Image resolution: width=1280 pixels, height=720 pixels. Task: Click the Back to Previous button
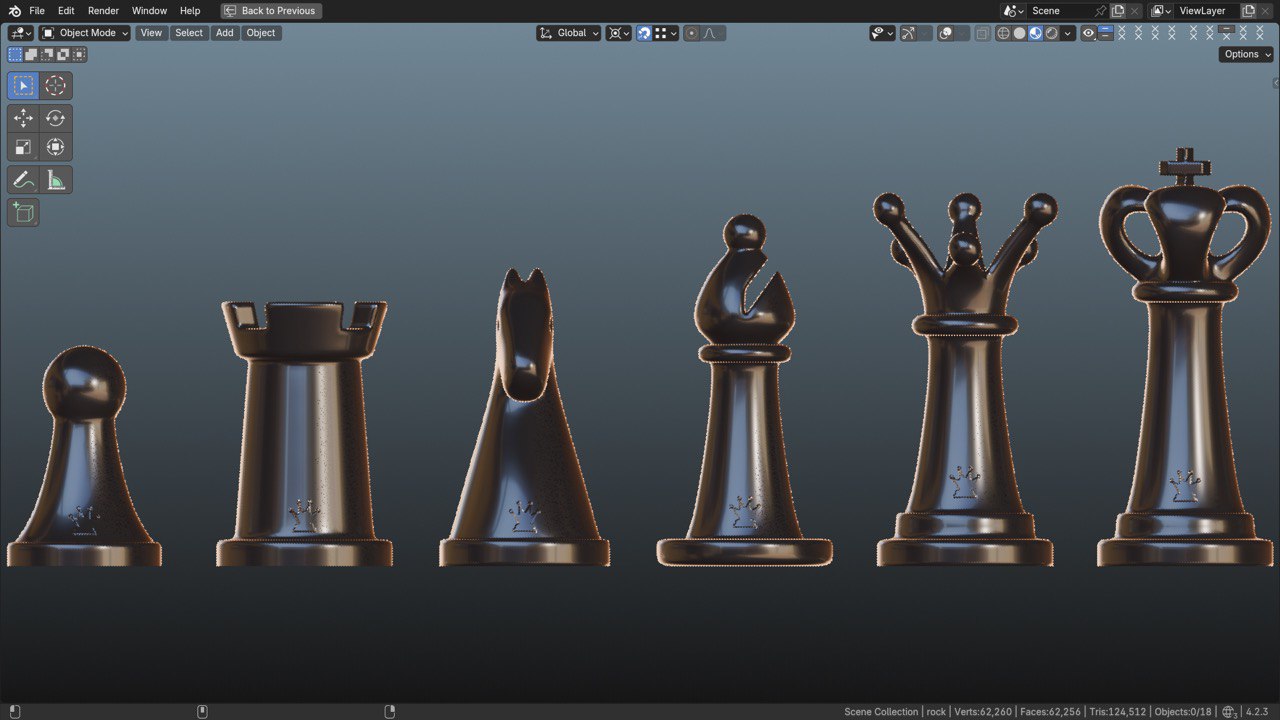coord(271,11)
